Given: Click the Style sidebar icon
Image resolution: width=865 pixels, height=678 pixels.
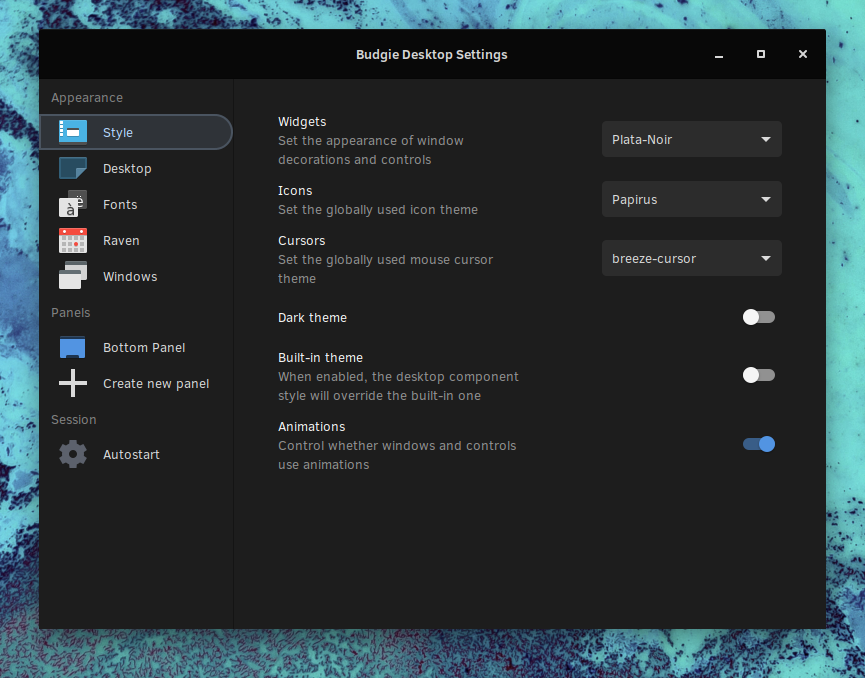Looking at the screenshot, I should (x=73, y=132).
